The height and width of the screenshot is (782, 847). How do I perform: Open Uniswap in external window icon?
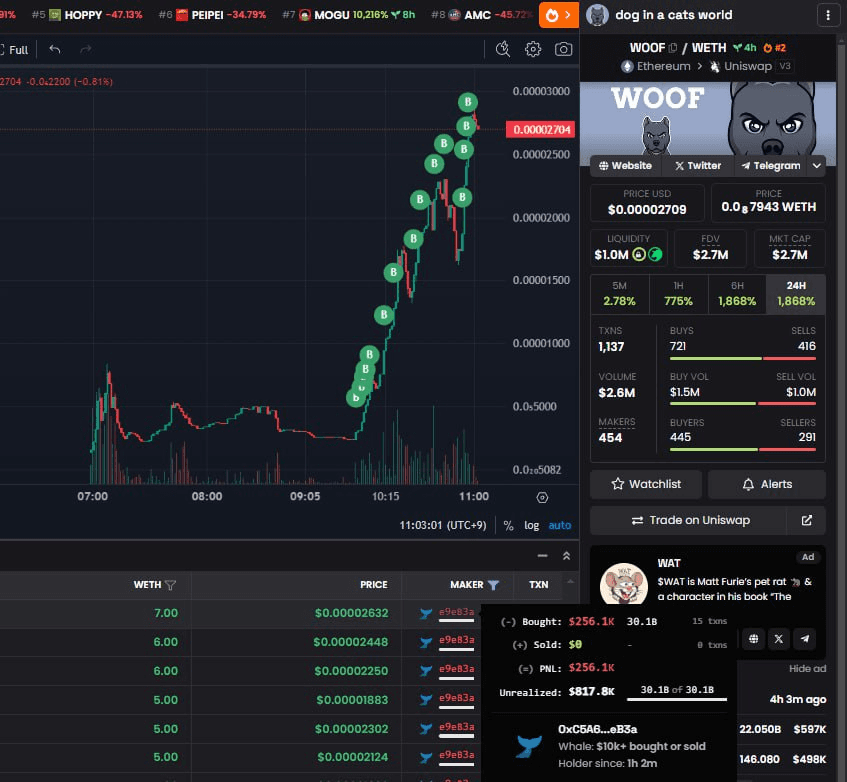806,520
